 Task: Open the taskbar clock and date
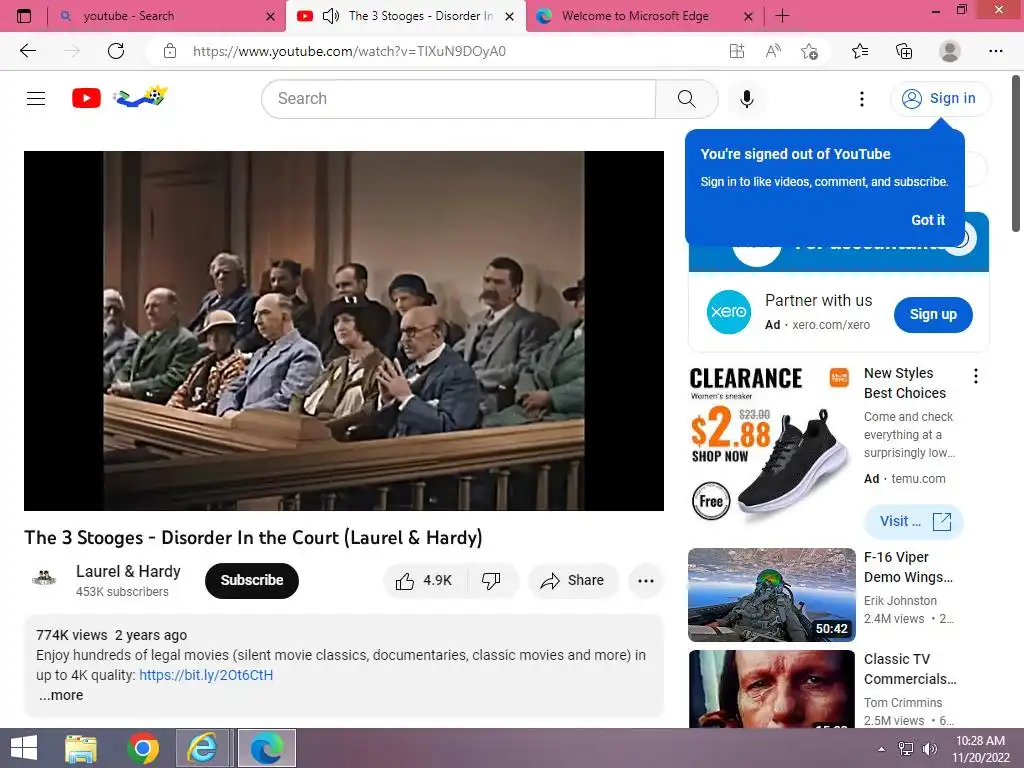[980, 749]
